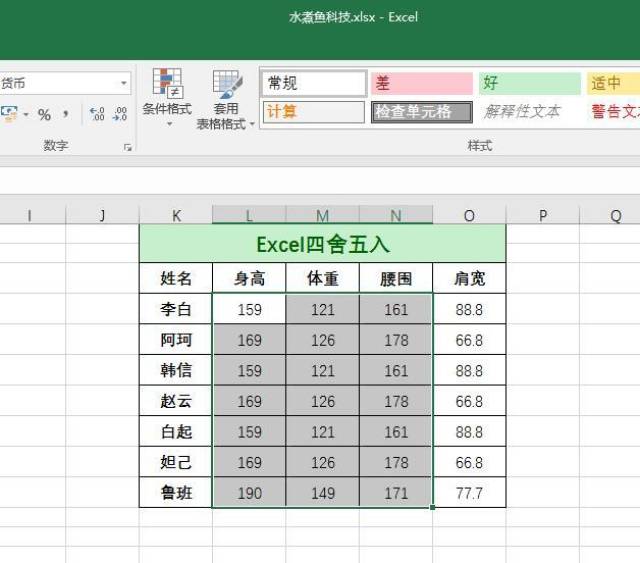The width and height of the screenshot is (640, 563).
Task: Select column header M
Action: coord(322,215)
